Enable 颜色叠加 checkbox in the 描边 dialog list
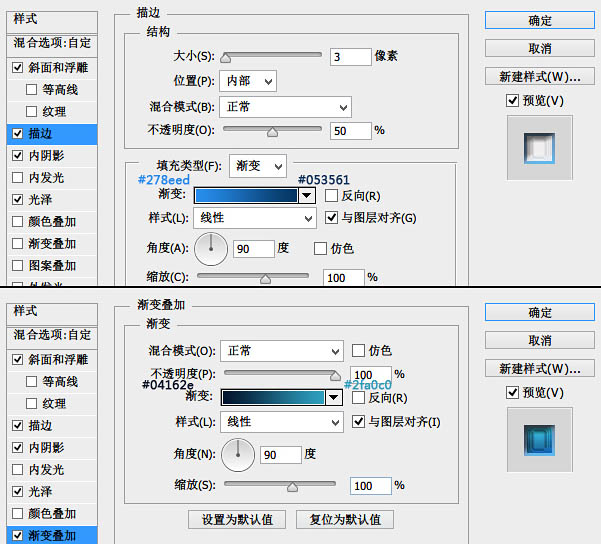The width and height of the screenshot is (601, 544). [17, 222]
